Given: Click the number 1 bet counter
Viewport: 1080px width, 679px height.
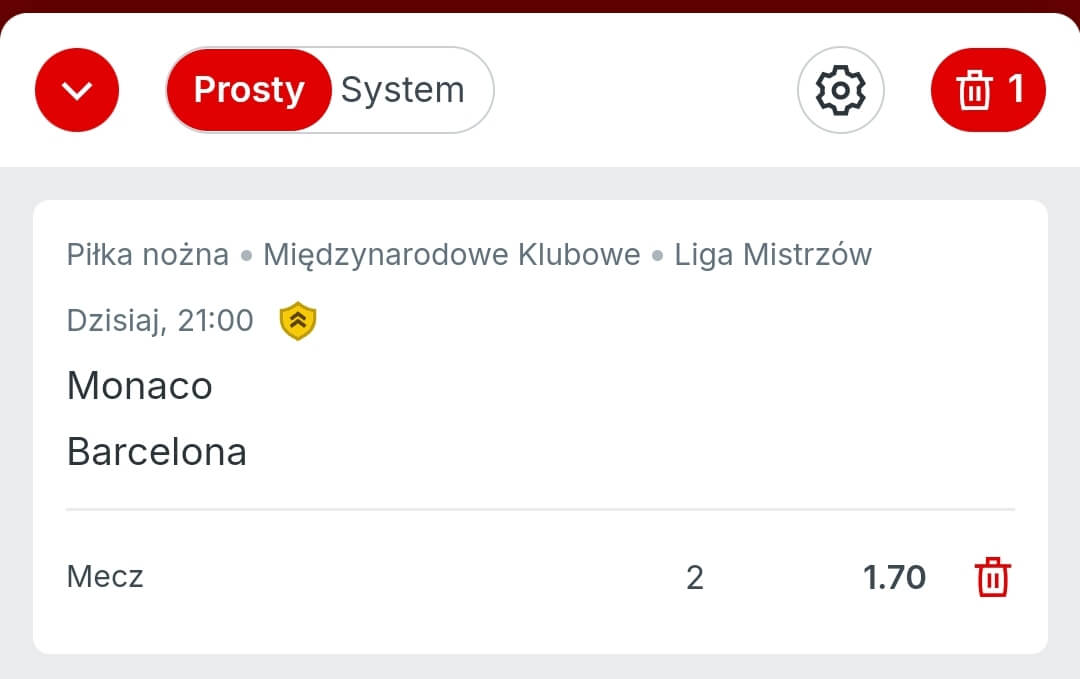Looking at the screenshot, I should (x=1016, y=90).
